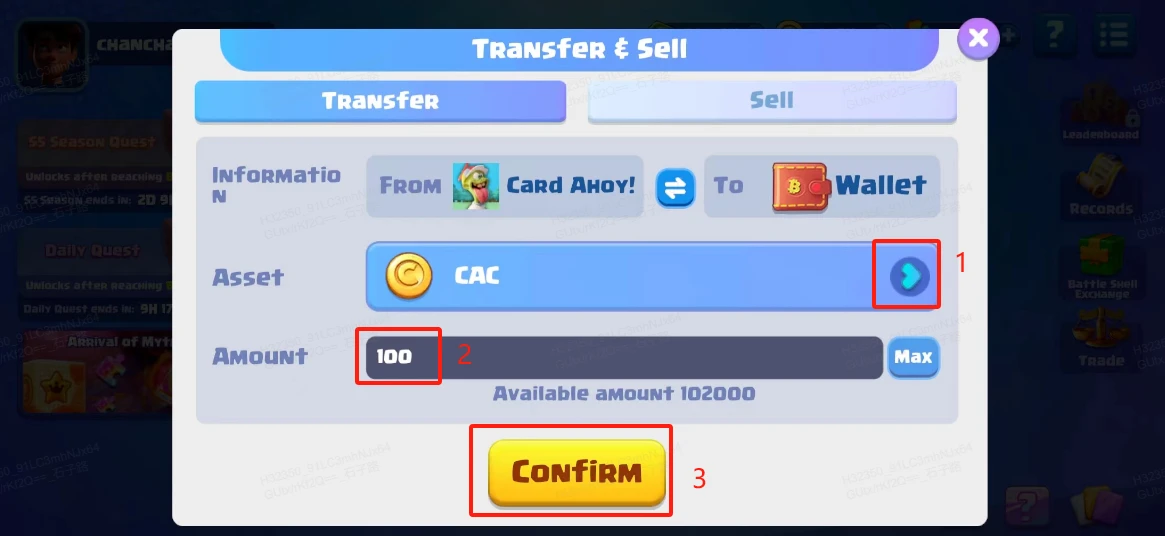This screenshot has width=1165, height=536.
Task: Open Battle Shell Exchange icon
Action: pos(1102,267)
